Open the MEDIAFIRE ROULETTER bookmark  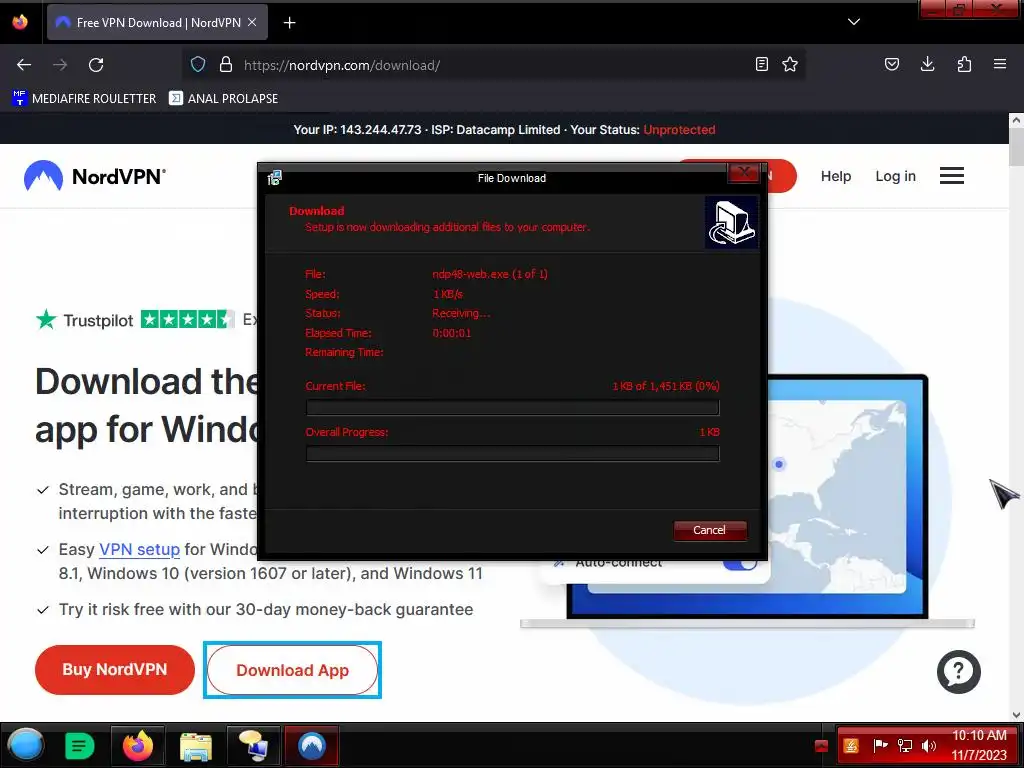tap(84, 99)
